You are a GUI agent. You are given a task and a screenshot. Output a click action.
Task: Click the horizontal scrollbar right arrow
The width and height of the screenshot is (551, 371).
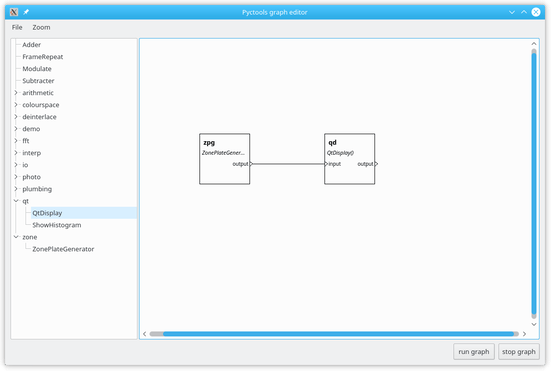coord(524,334)
